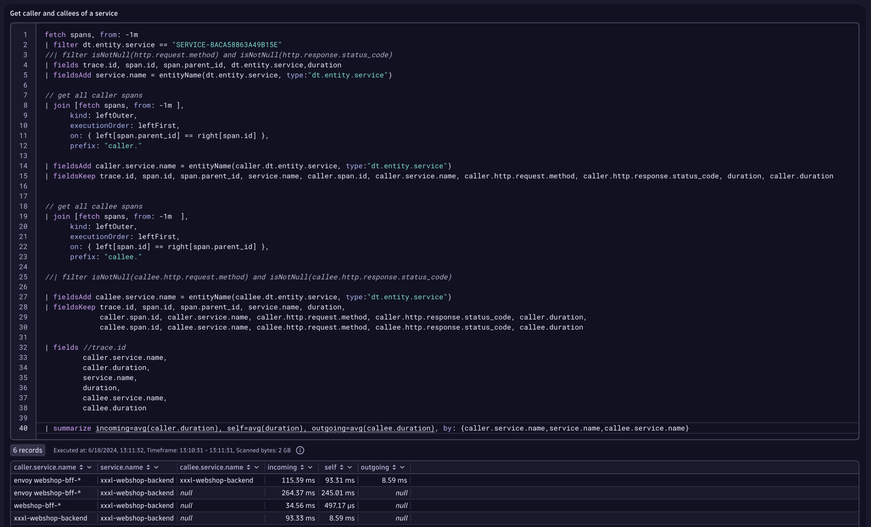Sort the incoming column
This screenshot has height=527, width=871.
(302, 468)
